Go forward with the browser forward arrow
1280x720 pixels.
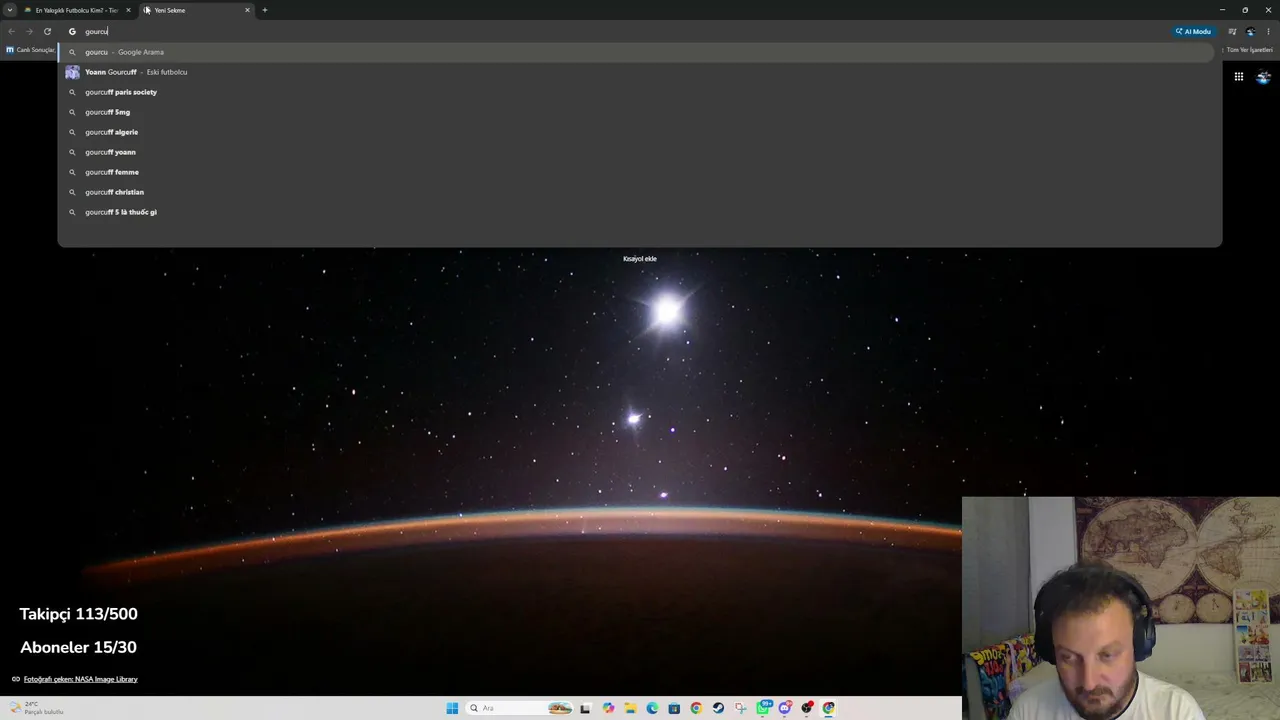pos(29,31)
